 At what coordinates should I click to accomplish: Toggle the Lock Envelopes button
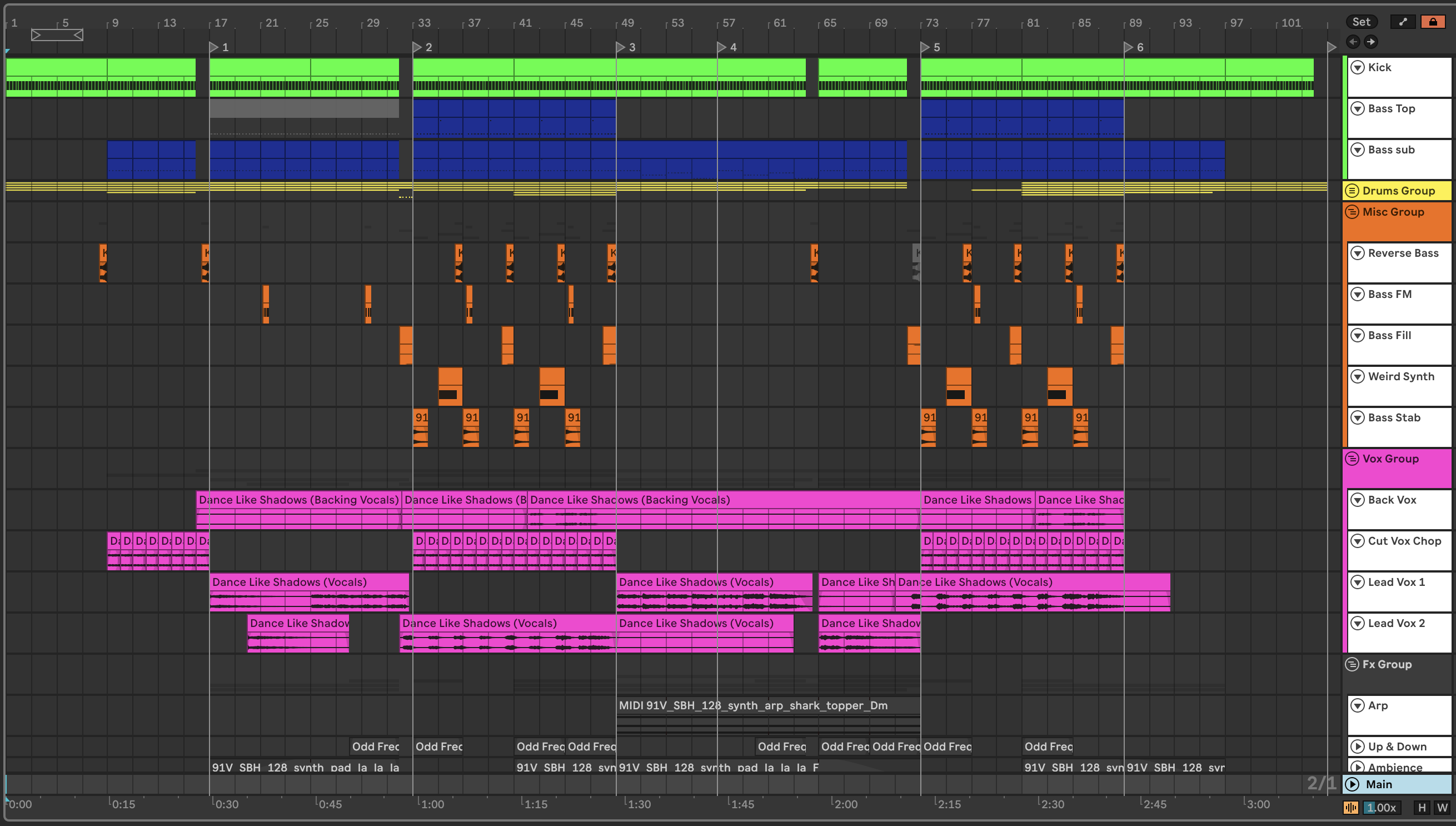(x=1433, y=22)
